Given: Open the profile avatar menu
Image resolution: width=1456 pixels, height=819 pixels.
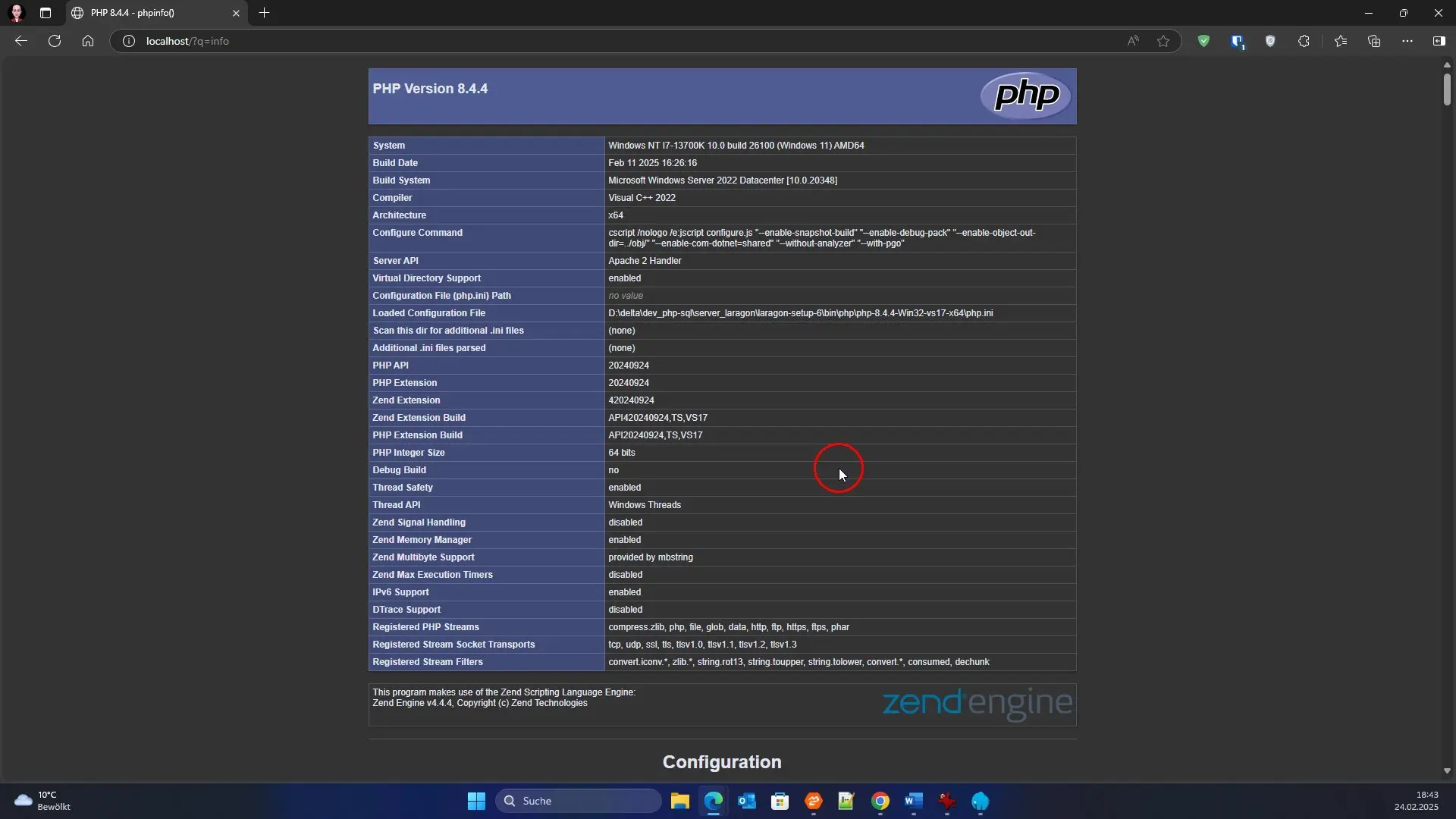Looking at the screenshot, I should pyautogui.click(x=17, y=13).
